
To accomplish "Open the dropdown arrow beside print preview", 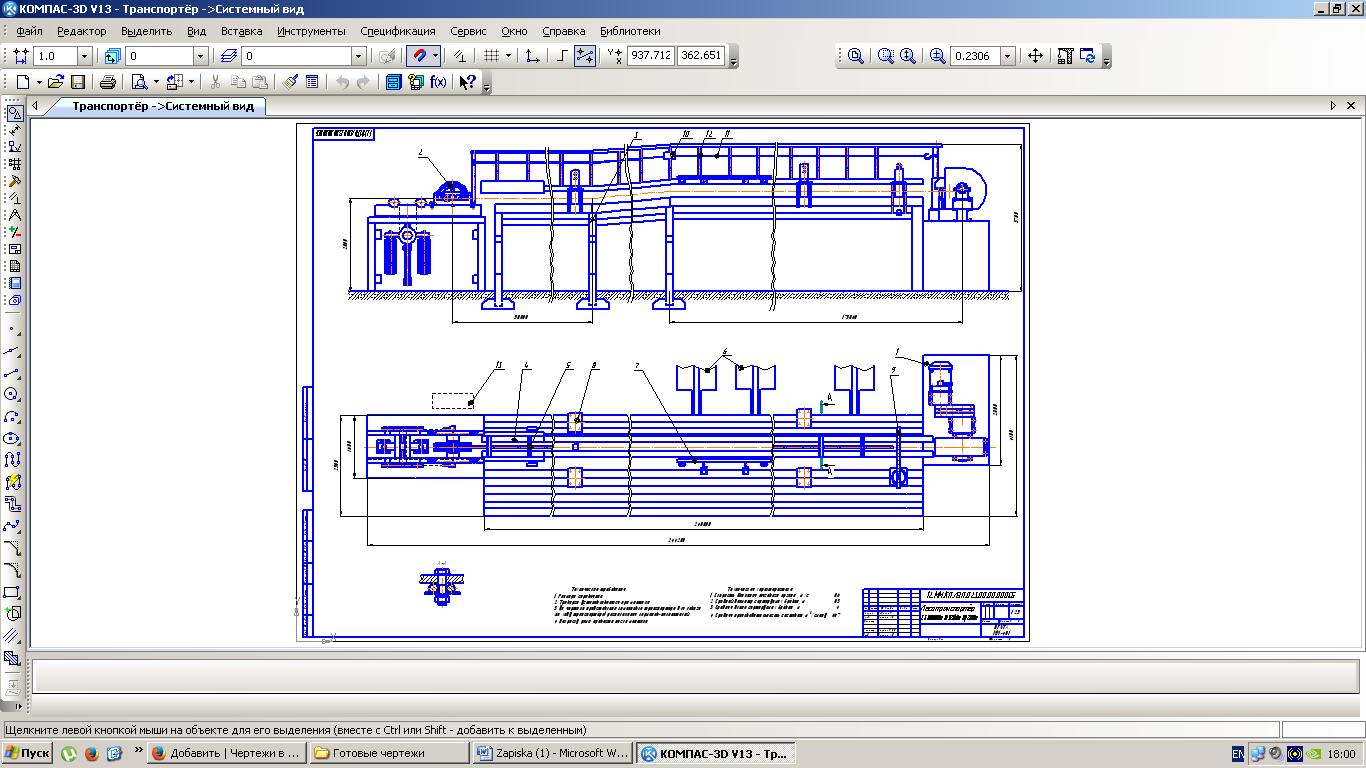I will pyautogui.click(x=156, y=82).
